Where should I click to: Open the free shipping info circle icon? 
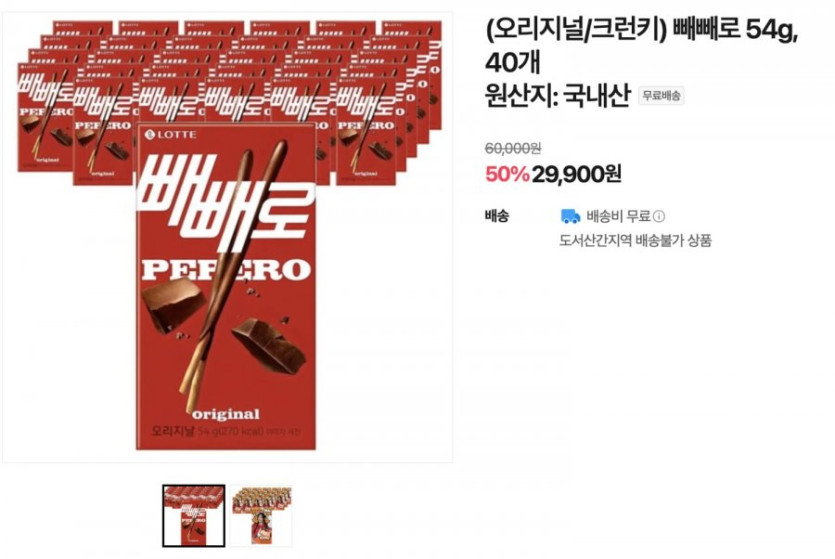point(659,216)
